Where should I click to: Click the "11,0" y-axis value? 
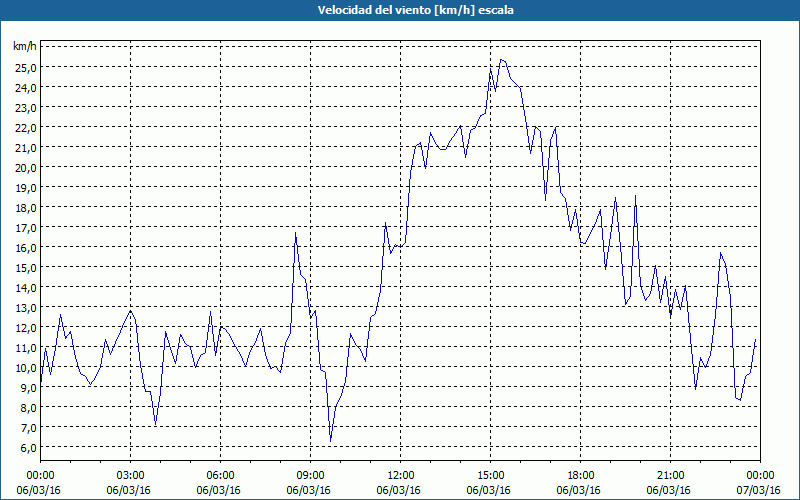click(x=27, y=347)
